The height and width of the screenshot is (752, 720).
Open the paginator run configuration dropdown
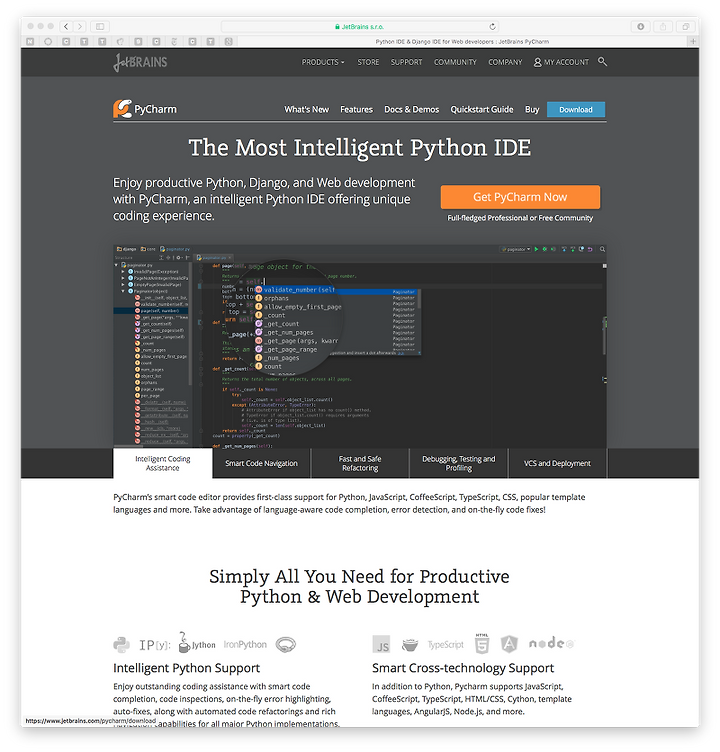[516, 249]
